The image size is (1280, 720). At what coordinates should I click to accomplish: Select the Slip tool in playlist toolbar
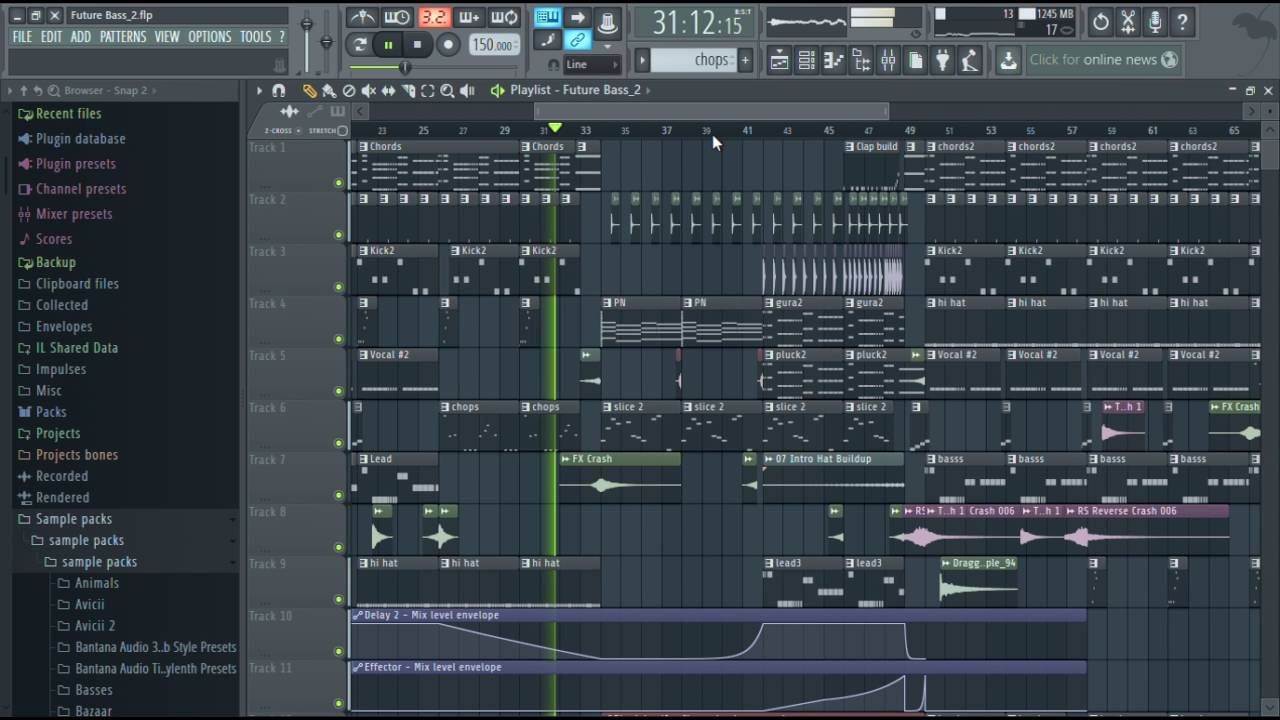(x=388, y=91)
